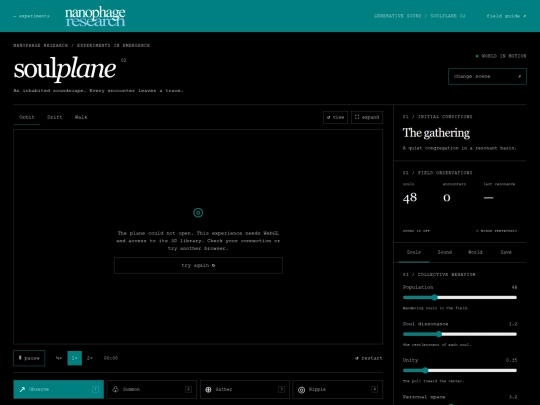Open the World settings tab
Screen dimensions: 540x405
tap(475, 252)
